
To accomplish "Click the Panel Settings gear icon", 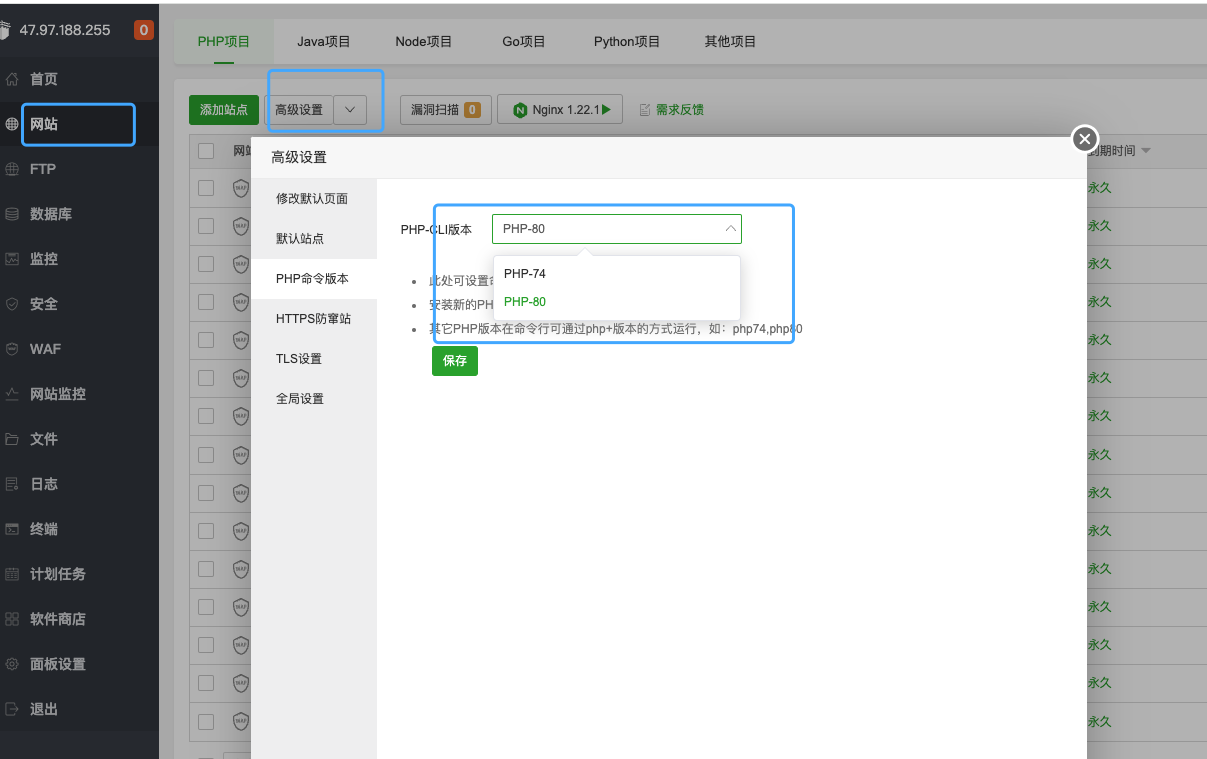I will point(12,664).
